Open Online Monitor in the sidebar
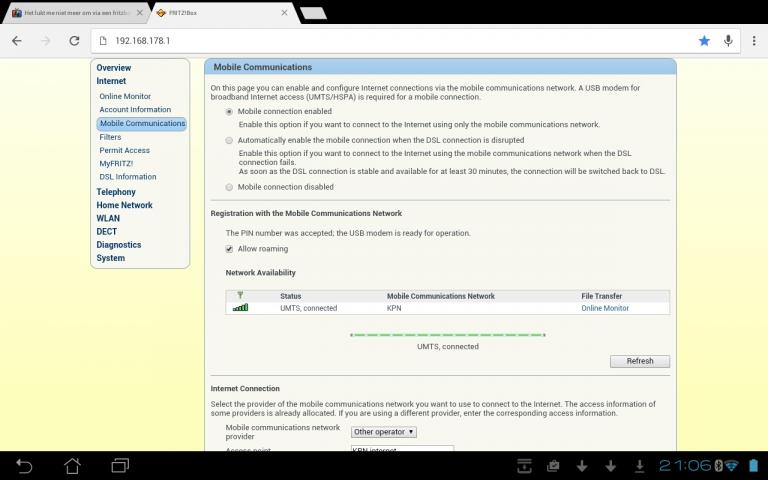 (125, 96)
